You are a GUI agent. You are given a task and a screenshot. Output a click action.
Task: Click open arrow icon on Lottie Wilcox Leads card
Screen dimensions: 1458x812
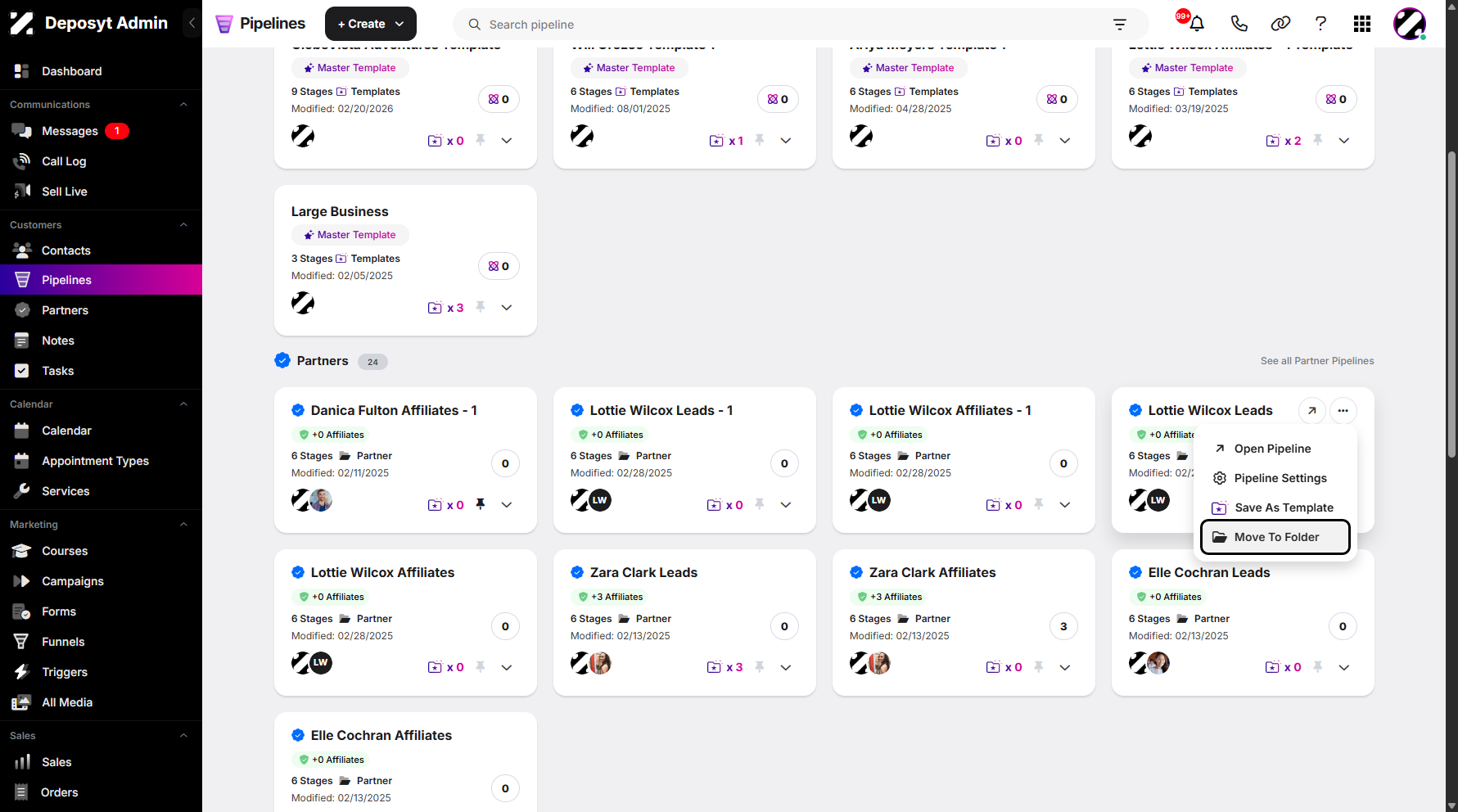1311,411
